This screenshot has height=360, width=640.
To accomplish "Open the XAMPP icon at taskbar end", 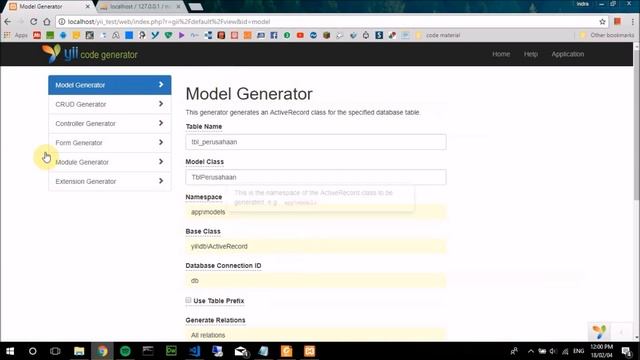I will click(x=309, y=351).
